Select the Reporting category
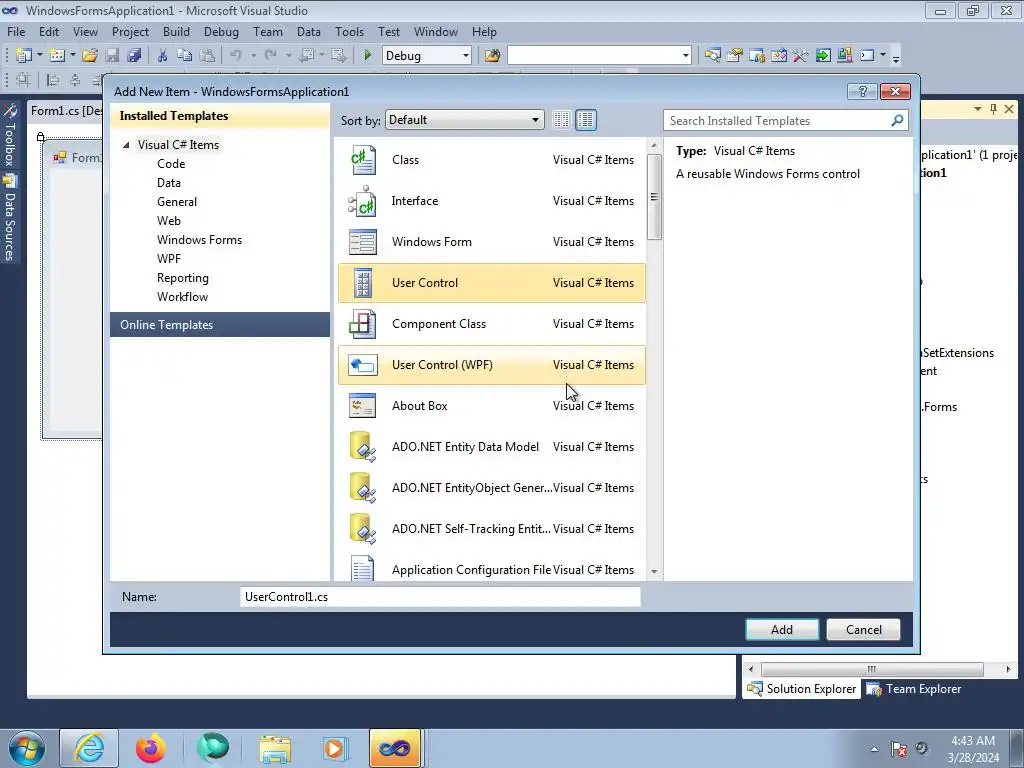This screenshot has width=1024, height=768. coord(183,278)
